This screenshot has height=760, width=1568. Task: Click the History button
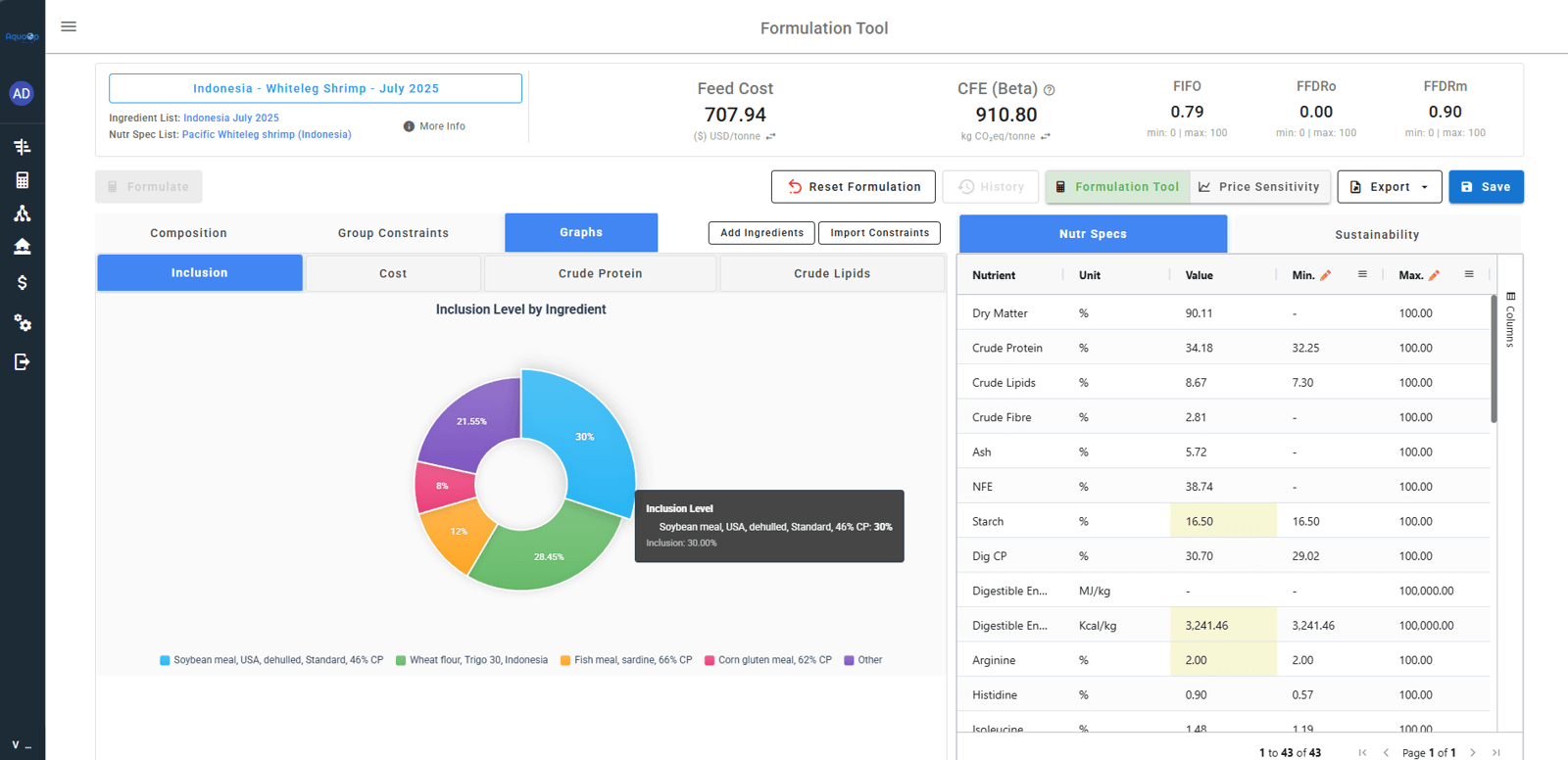(991, 187)
